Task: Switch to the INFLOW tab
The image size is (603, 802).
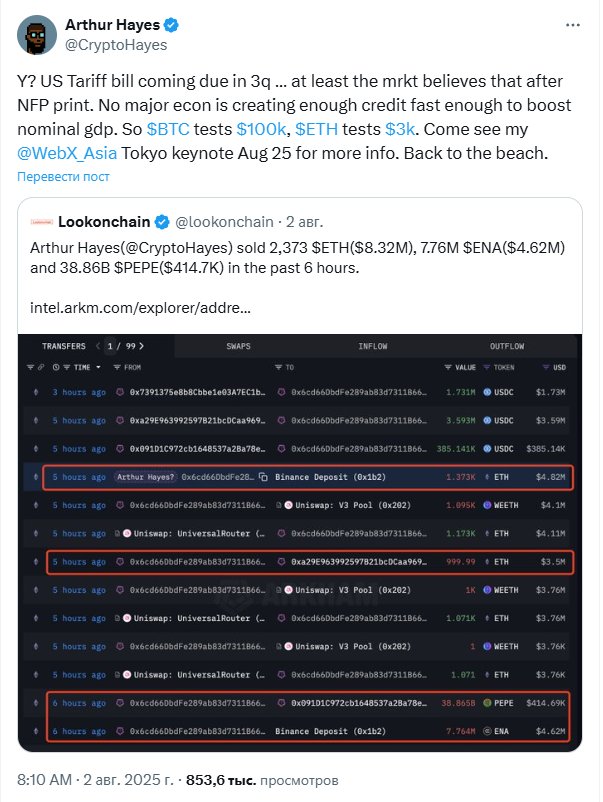Action: 373,346
